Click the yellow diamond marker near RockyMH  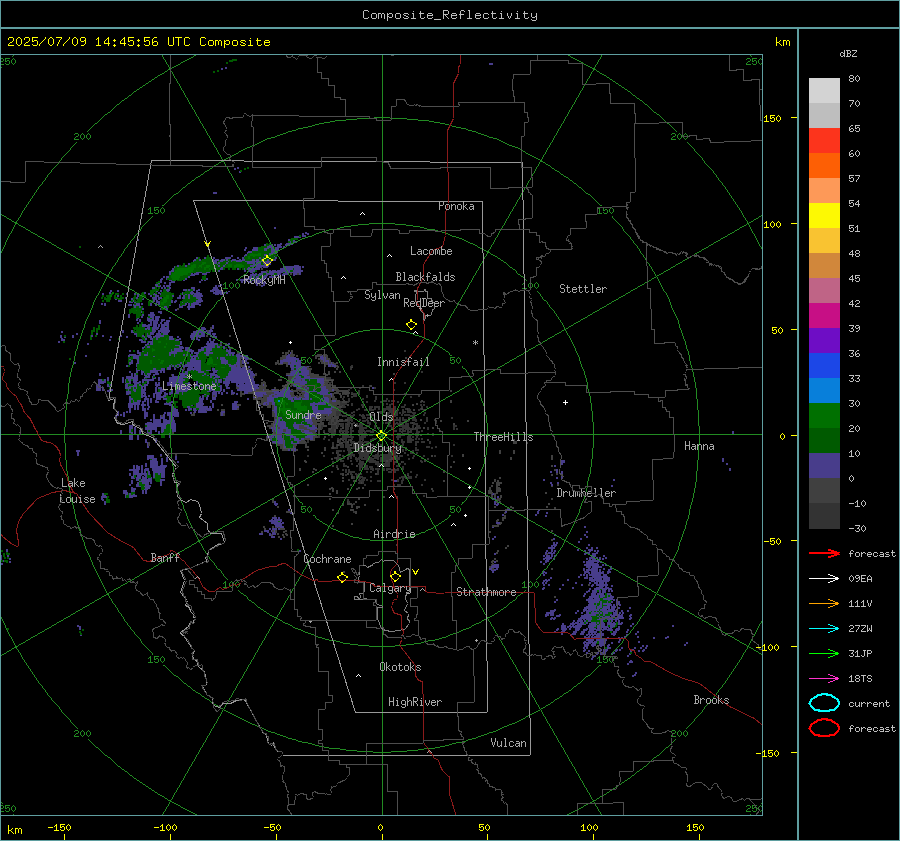click(267, 261)
